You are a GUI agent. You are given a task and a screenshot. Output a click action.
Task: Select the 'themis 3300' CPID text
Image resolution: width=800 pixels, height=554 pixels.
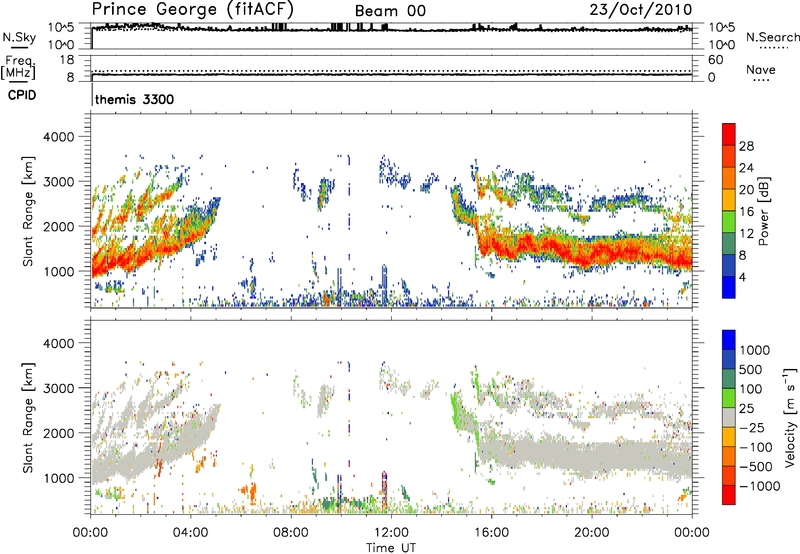[135, 99]
